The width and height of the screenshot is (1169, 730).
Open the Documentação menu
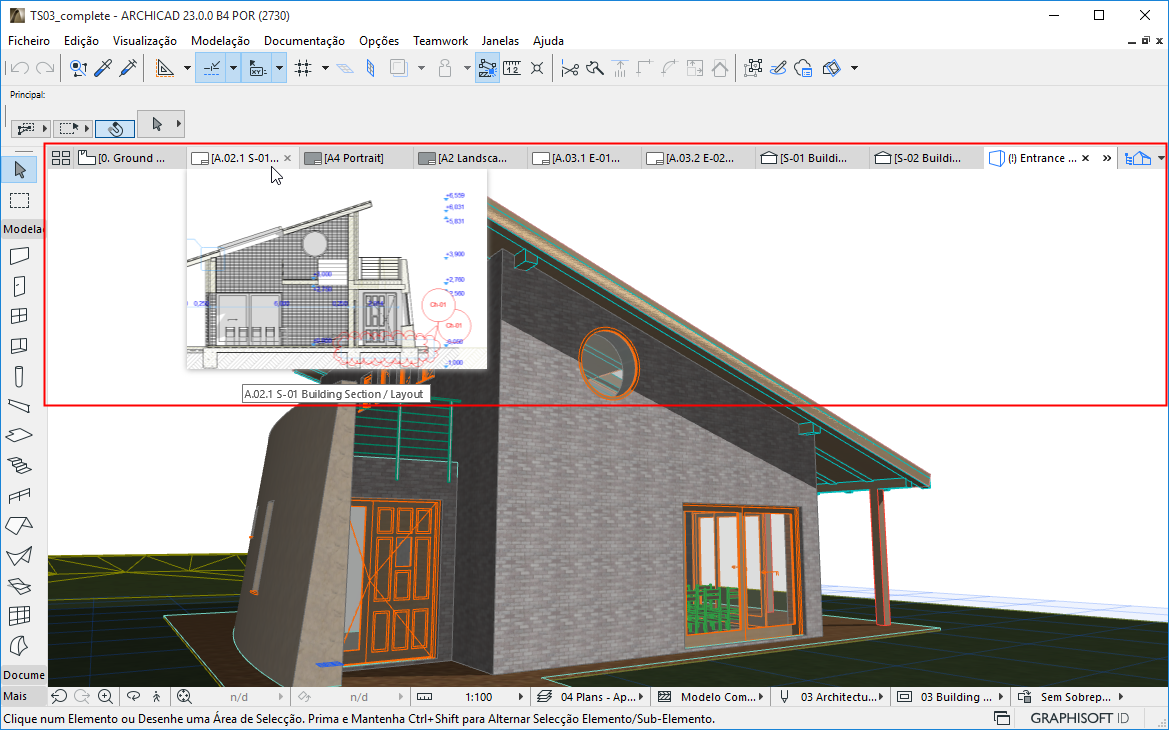(304, 41)
